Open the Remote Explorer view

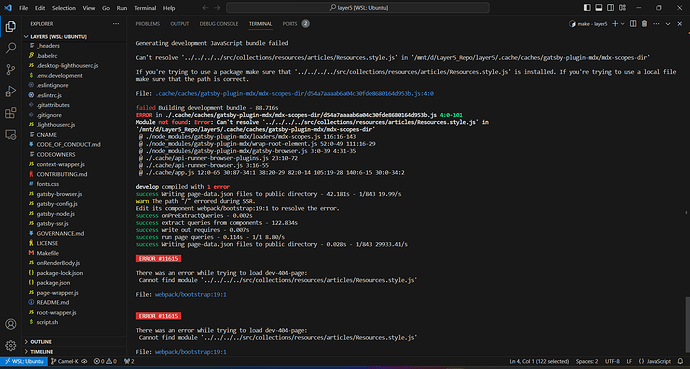[x=11, y=134]
